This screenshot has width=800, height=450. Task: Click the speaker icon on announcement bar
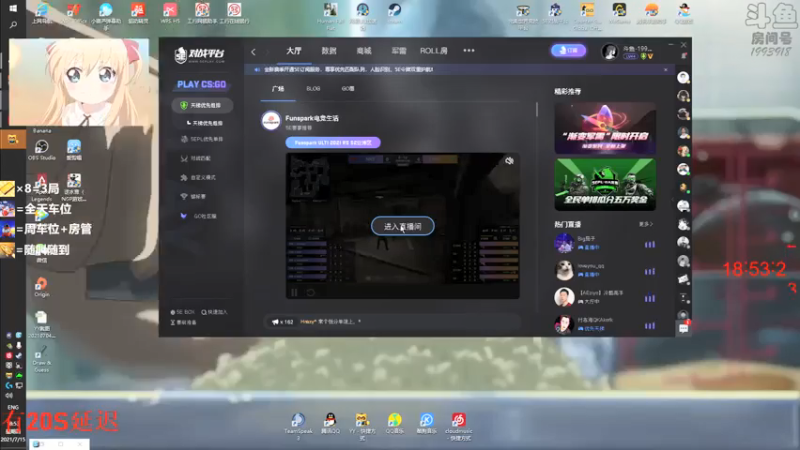tap(257, 69)
